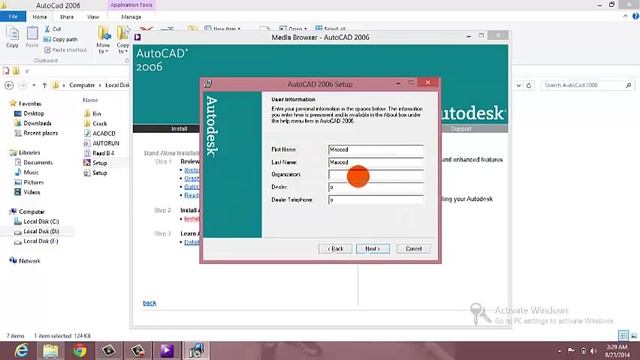
Task: Click the Next button in Setup dialog
Action: point(373,249)
